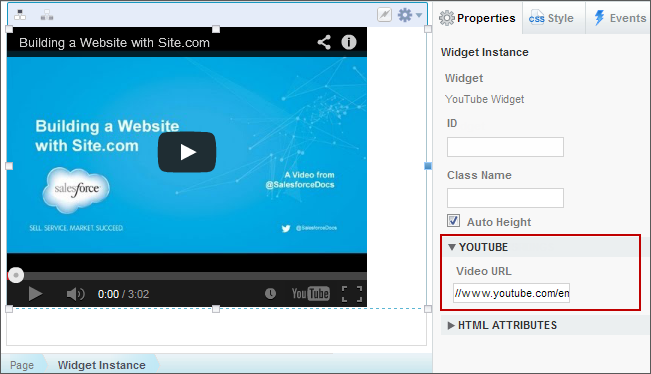Click the YouTube logo in the player

pyautogui.click(x=311, y=294)
